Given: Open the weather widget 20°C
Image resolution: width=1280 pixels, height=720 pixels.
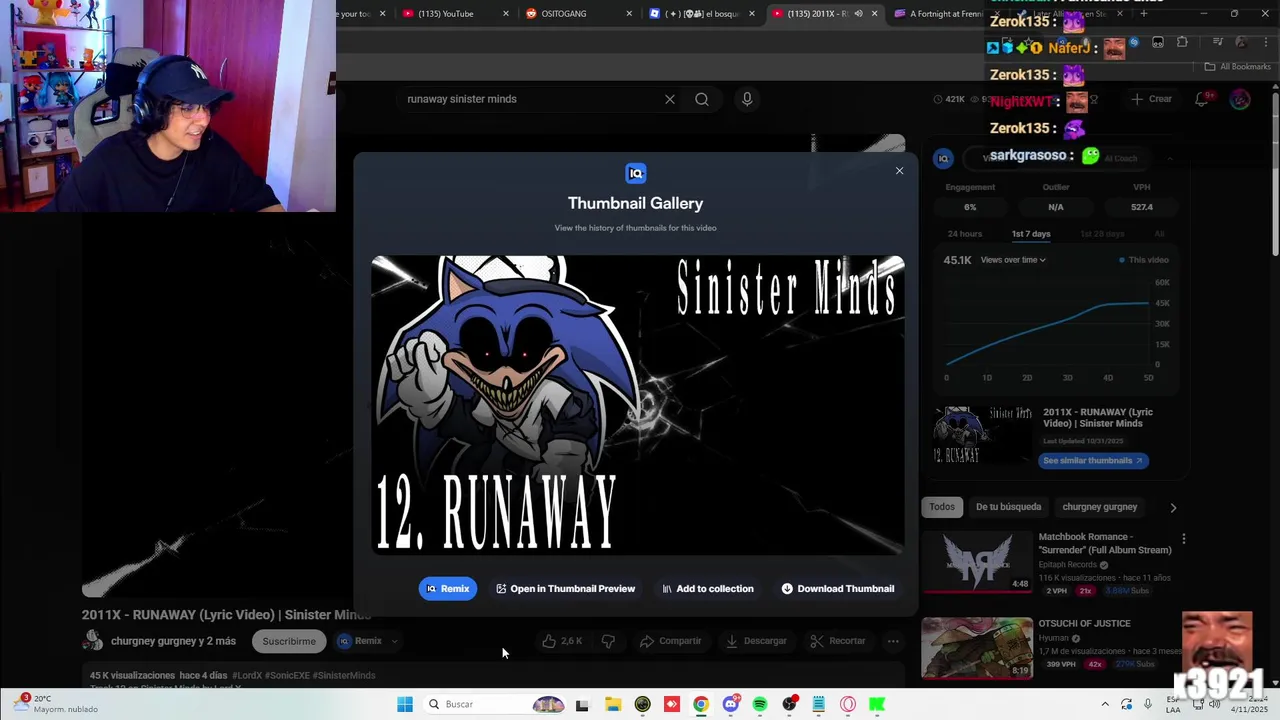Looking at the screenshot, I should pyautogui.click(x=55, y=704).
